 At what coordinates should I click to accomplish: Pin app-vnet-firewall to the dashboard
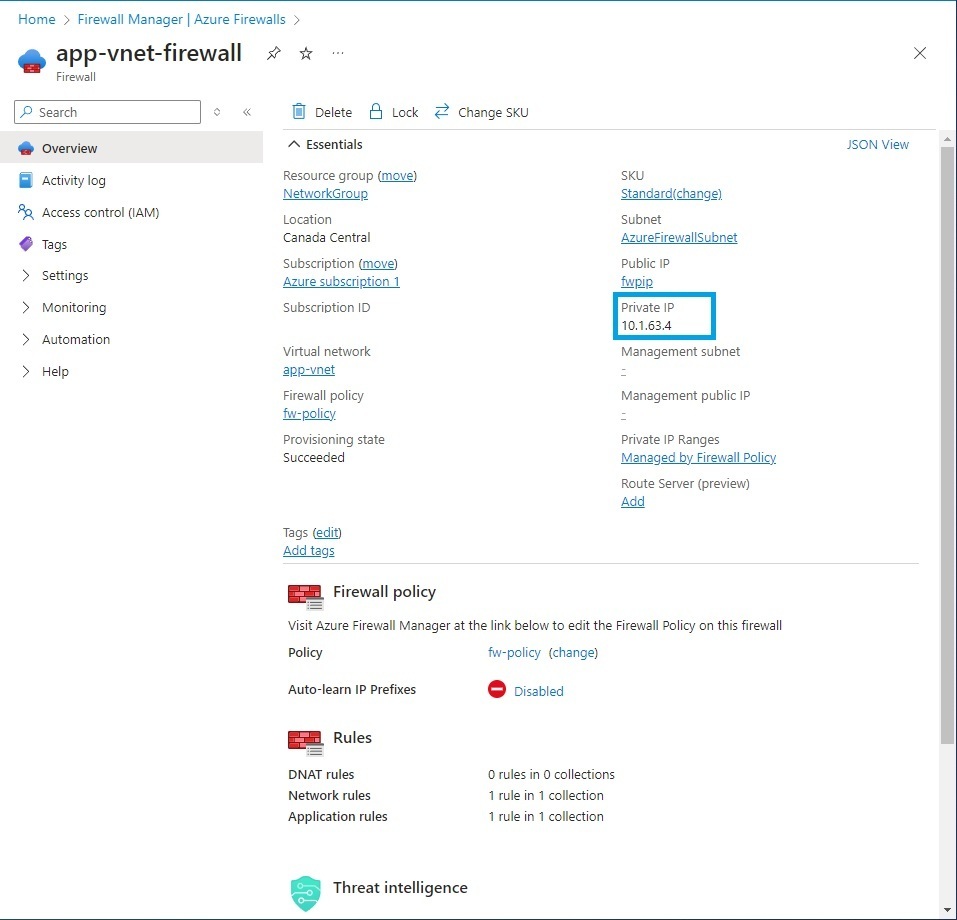[x=273, y=53]
